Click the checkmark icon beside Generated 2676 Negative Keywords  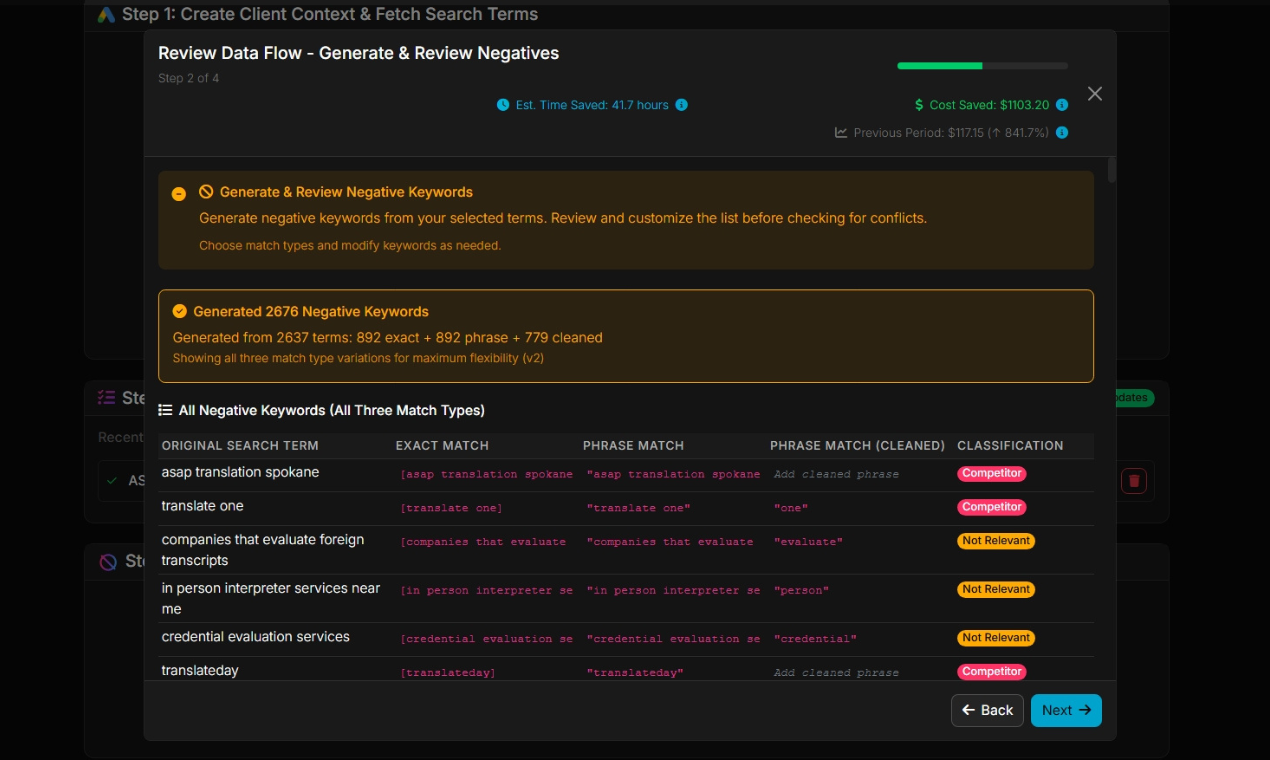180,311
